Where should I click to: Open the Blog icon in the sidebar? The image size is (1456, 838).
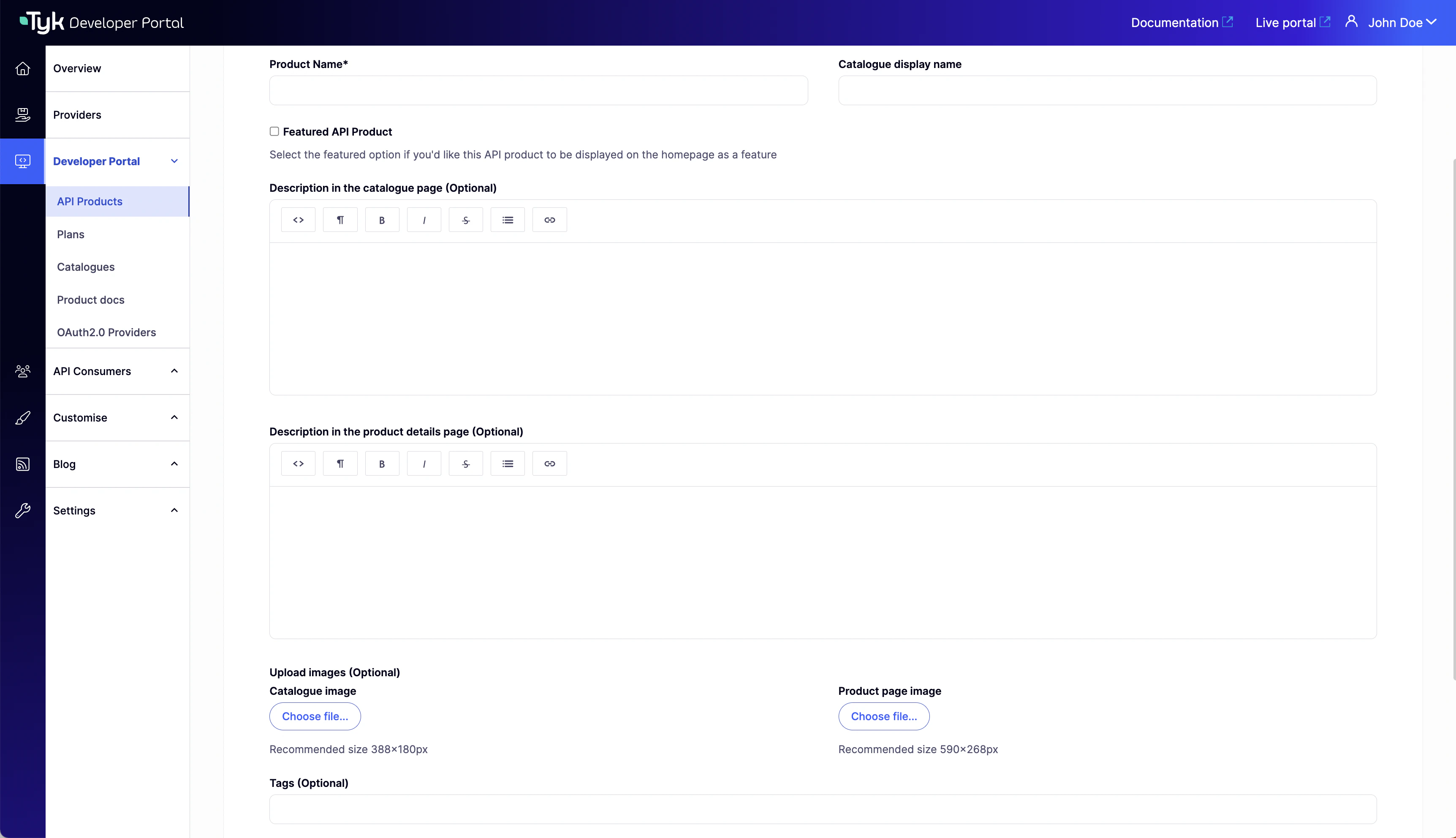[22, 464]
